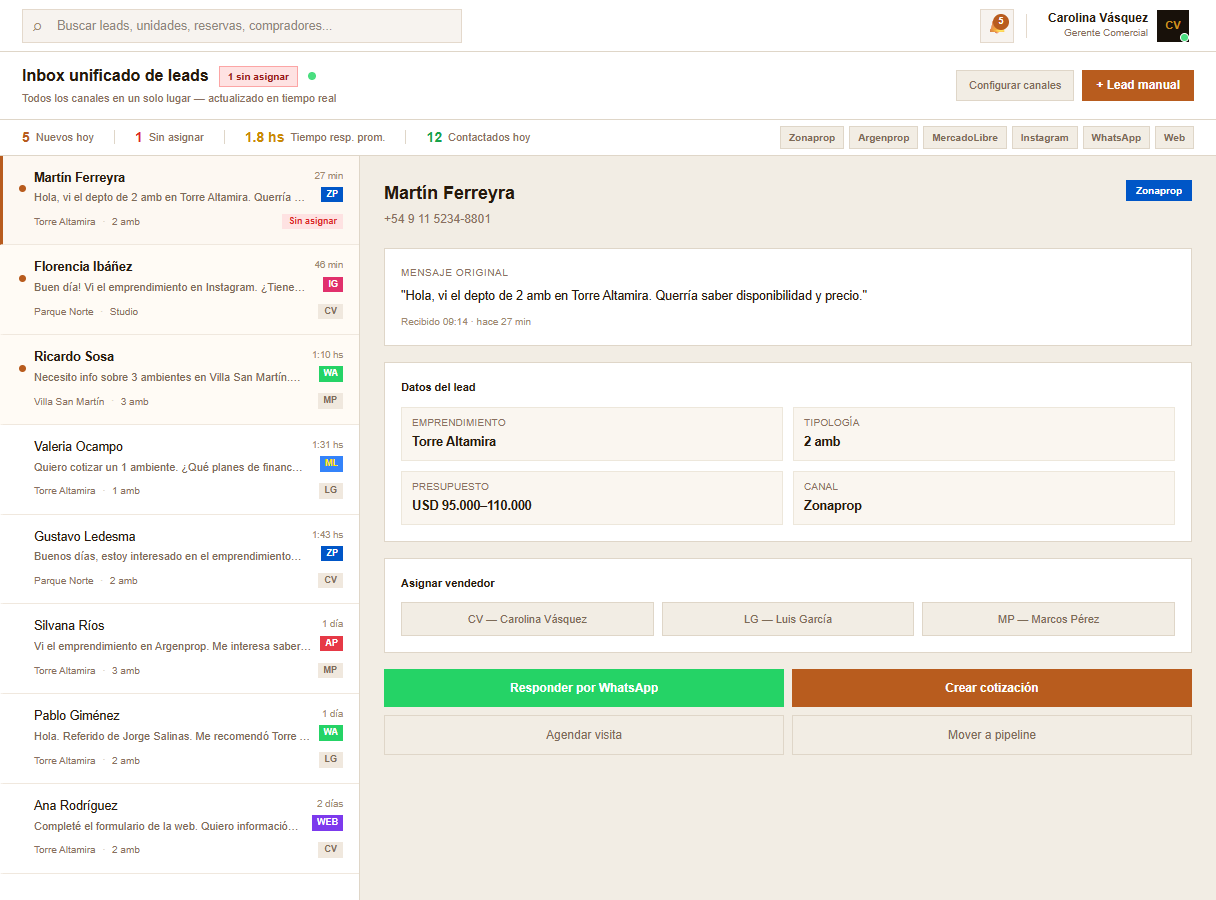Click the AP badge on Silvana Ríos's lead
Viewport: 1216px width, 900px height.
coord(331,643)
